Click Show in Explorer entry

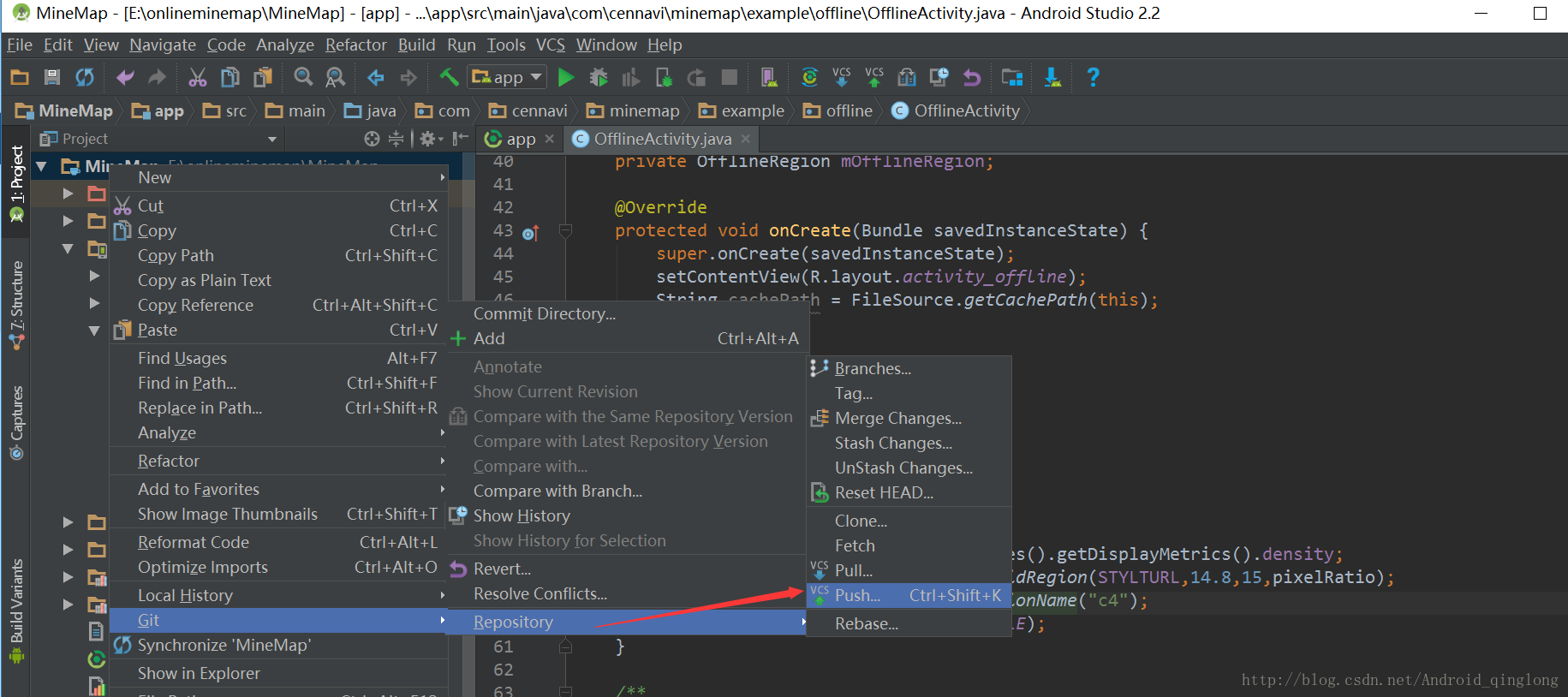279,673
